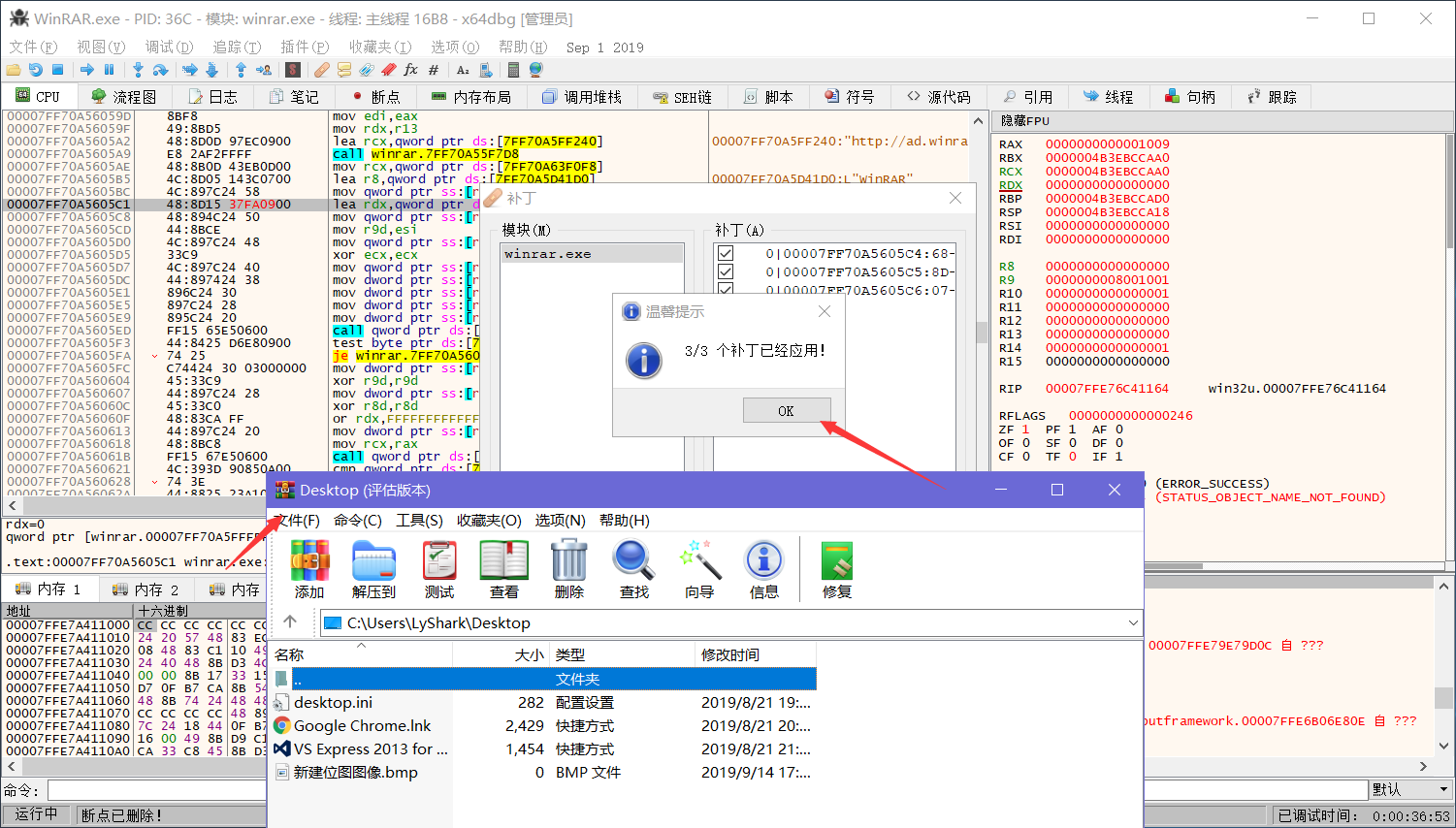Select winrar.exe in module list
Image resolution: width=1456 pixels, height=828 pixels.
592,254
